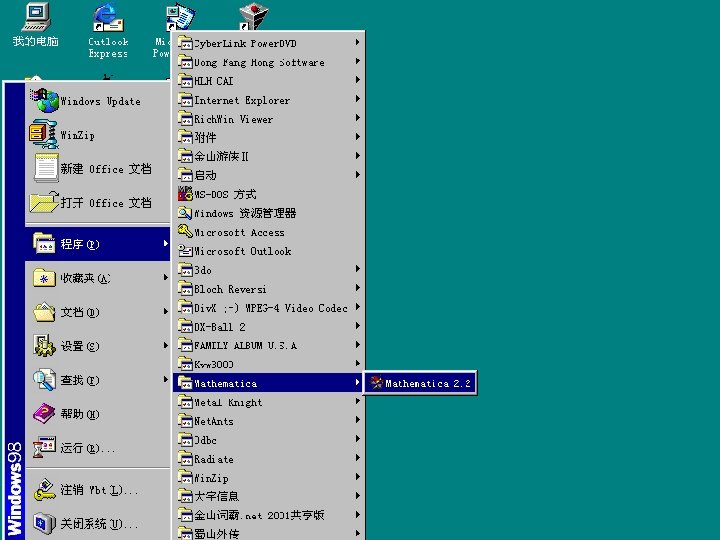
Task: Open the Radiate program group
Action: pos(269,459)
